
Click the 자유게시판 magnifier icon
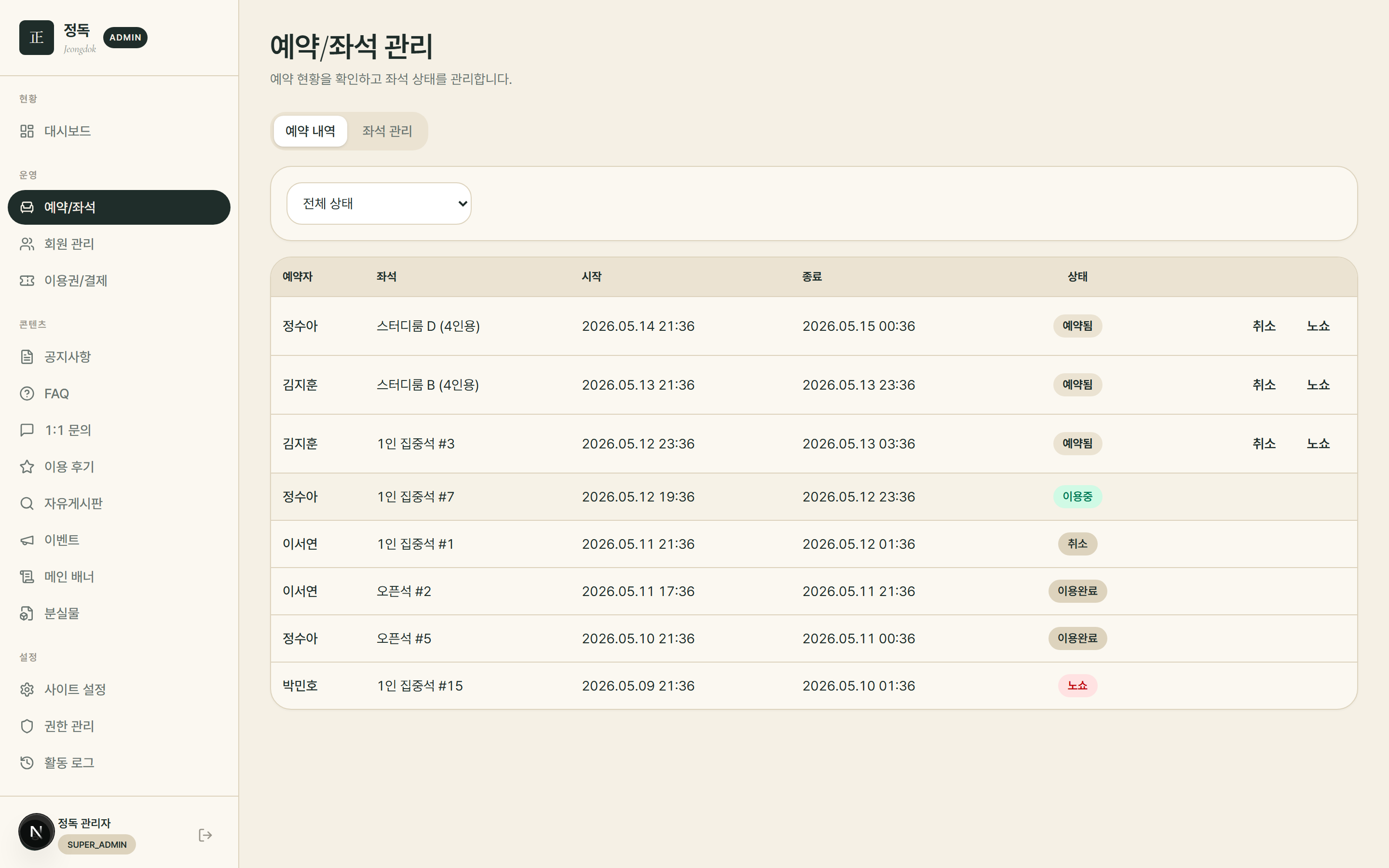[x=27, y=503]
